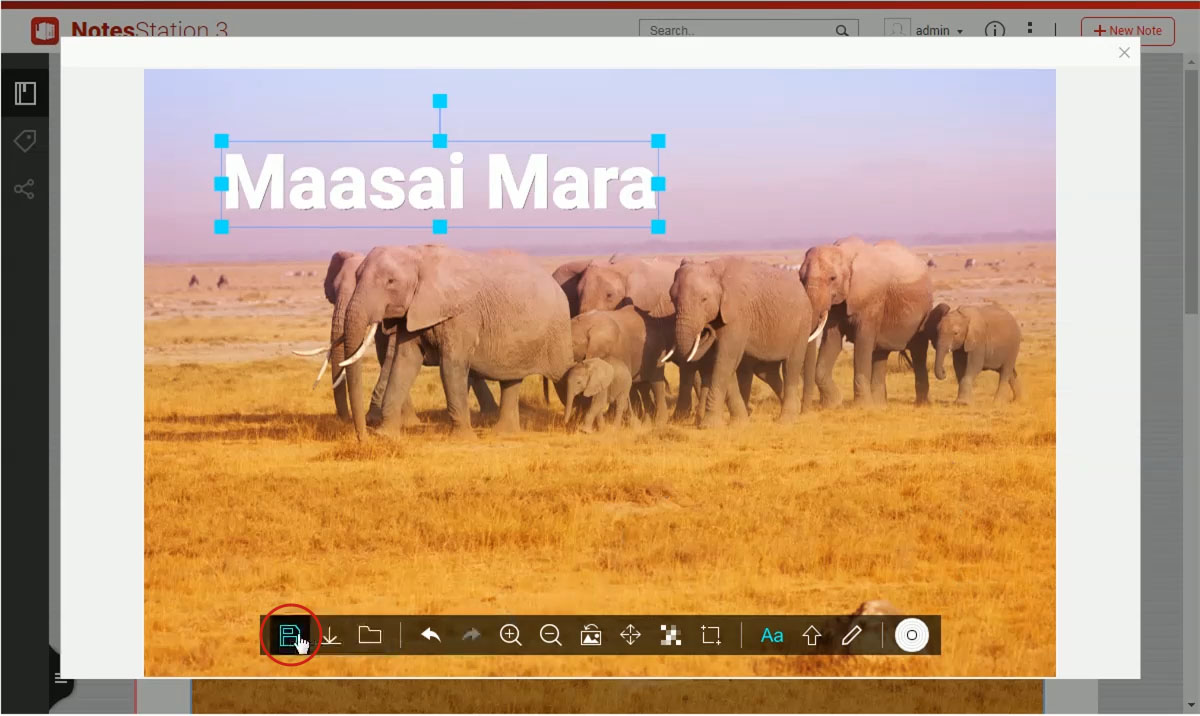Select the mosaic pixelate tool

pos(671,635)
